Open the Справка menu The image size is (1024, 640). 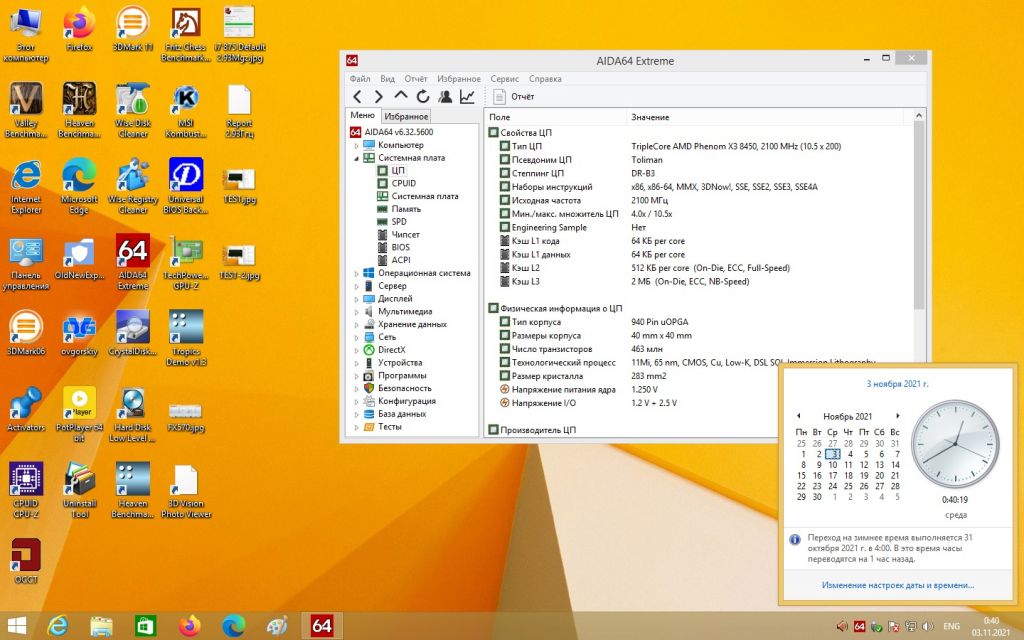pyautogui.click(x=545, y=78)
